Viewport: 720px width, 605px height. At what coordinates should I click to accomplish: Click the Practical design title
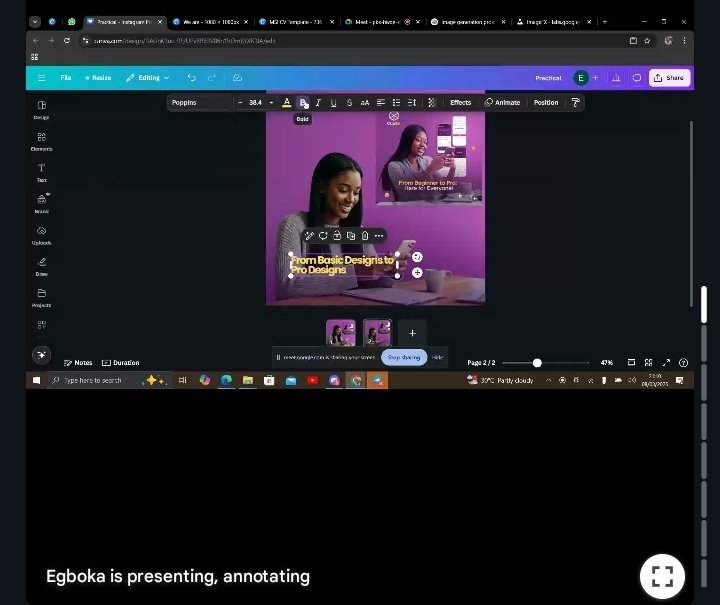[x=548, y=78]
